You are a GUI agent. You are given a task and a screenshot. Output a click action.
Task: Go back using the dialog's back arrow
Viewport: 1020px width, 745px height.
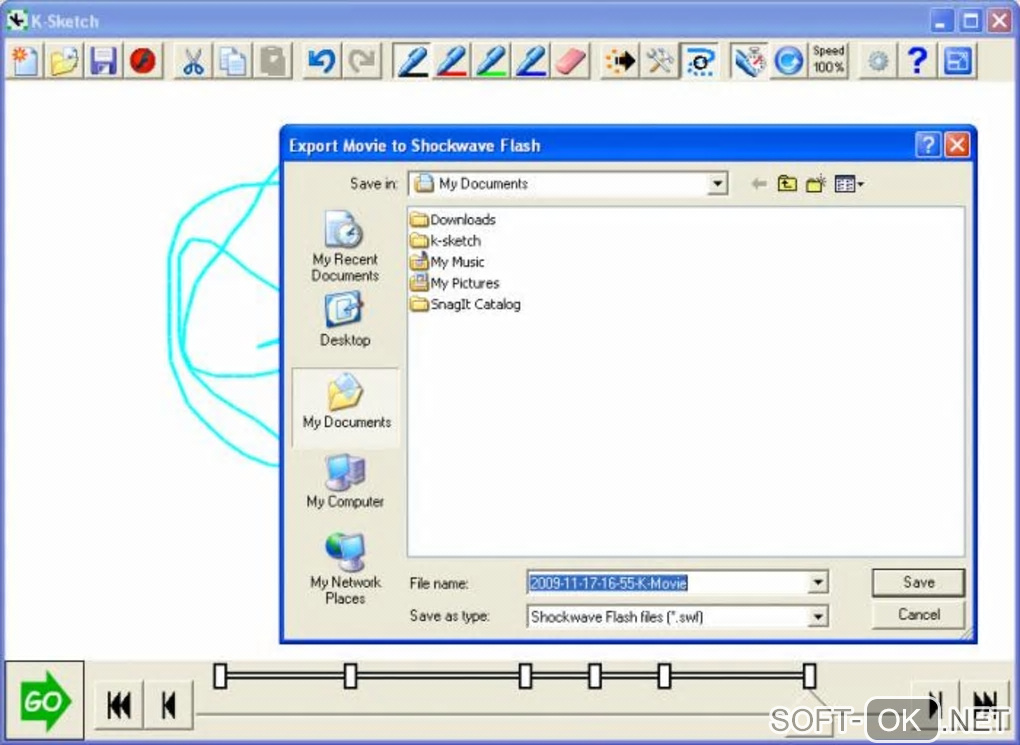tap(758, 184)
